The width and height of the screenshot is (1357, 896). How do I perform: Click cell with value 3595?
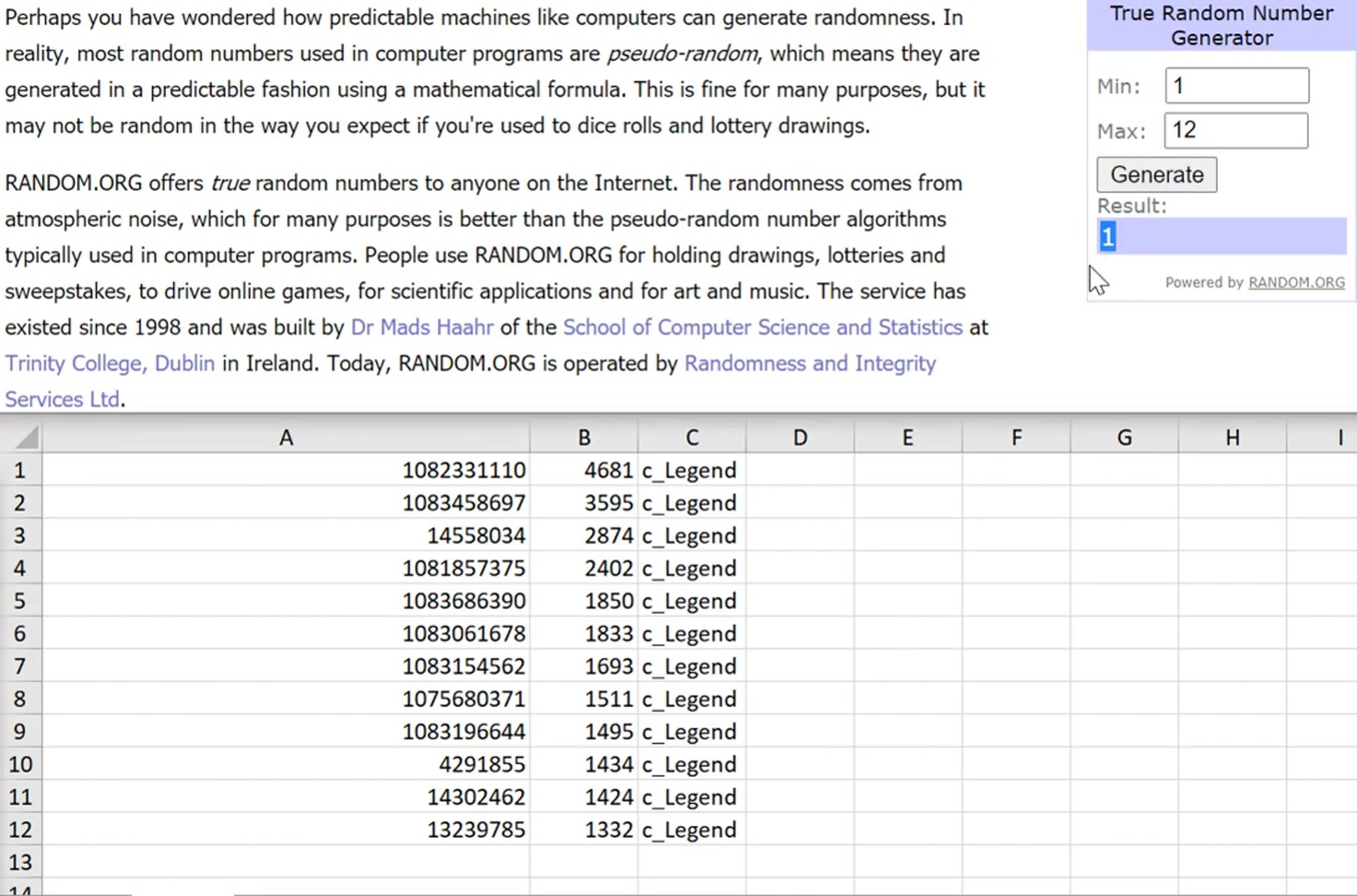pyautogui.click(x=584, y=502)
